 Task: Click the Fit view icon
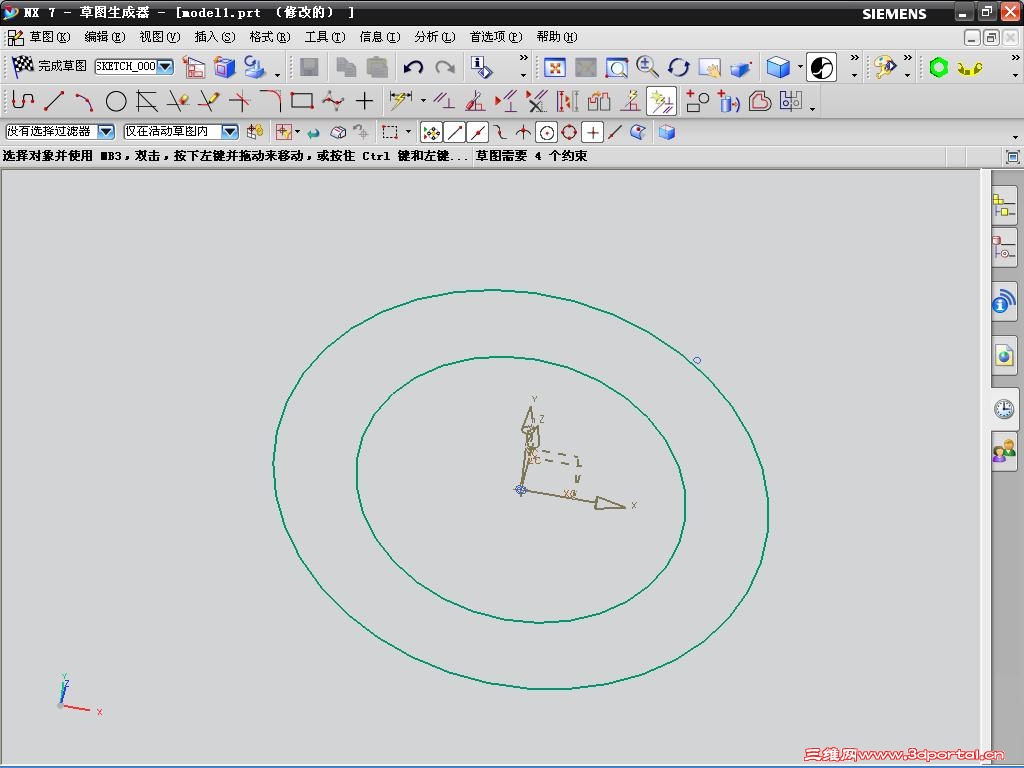554,67
